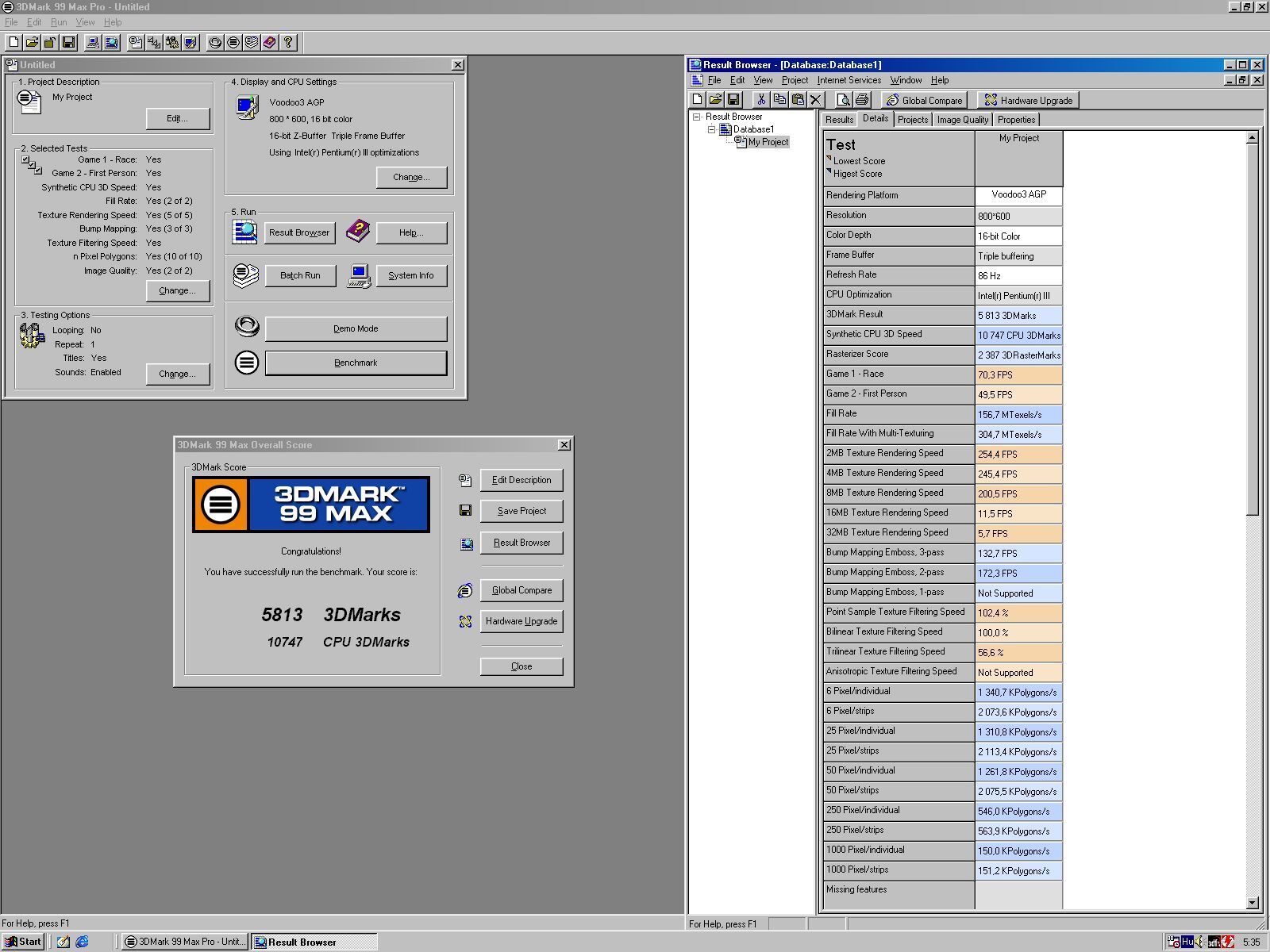Click the Selected Tests checkmarks icon in 3DMark toolbar
Viewport: 1270px width, 952px height.
coord(154,43)
